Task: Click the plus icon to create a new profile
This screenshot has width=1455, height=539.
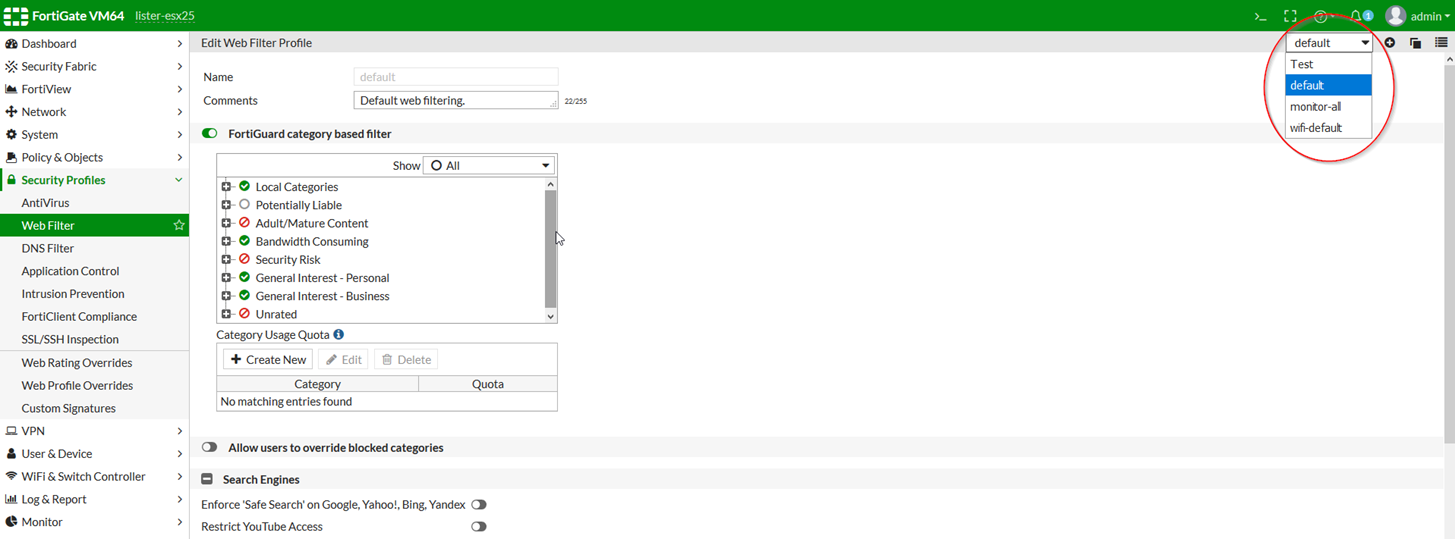Action: (1390, 43)
